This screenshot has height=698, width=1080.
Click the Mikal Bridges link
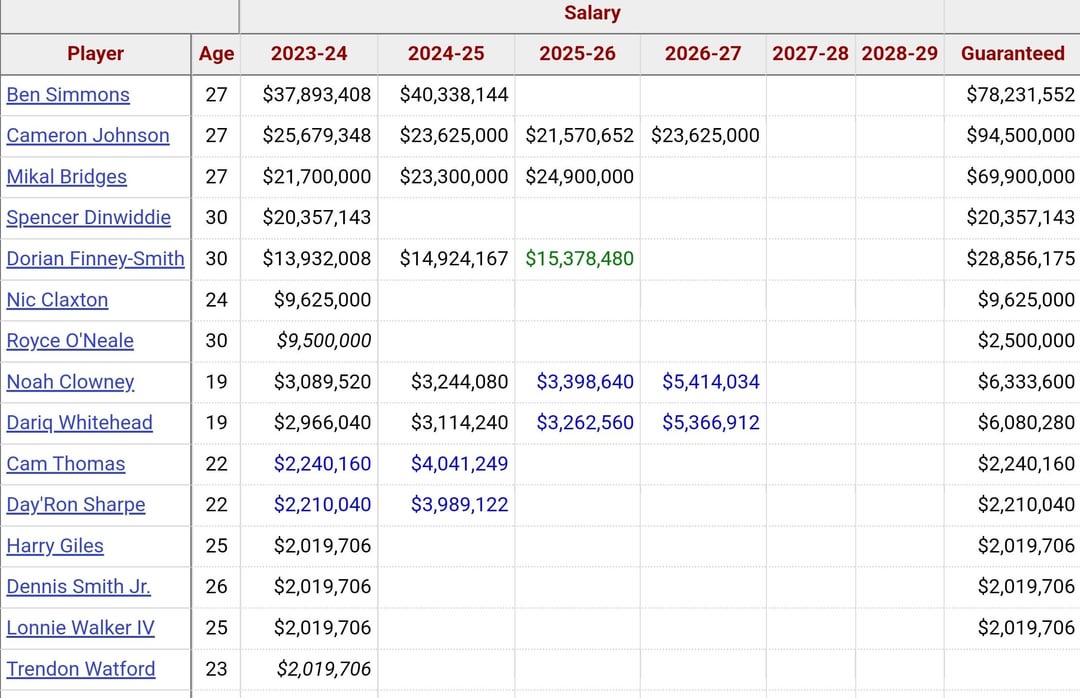pos(67,177)
